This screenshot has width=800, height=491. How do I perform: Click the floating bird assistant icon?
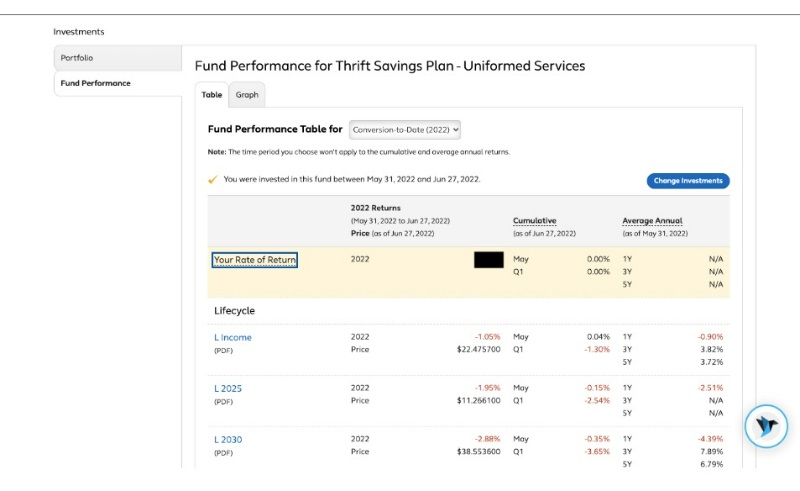(767, 427)
